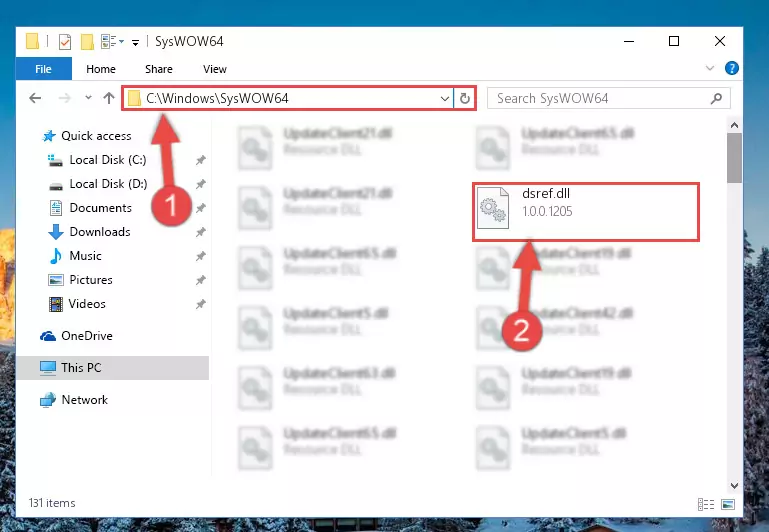Open Local Disk (C:) in the sidebar
The image size is (769, 532).
click(x=108, y=160)
